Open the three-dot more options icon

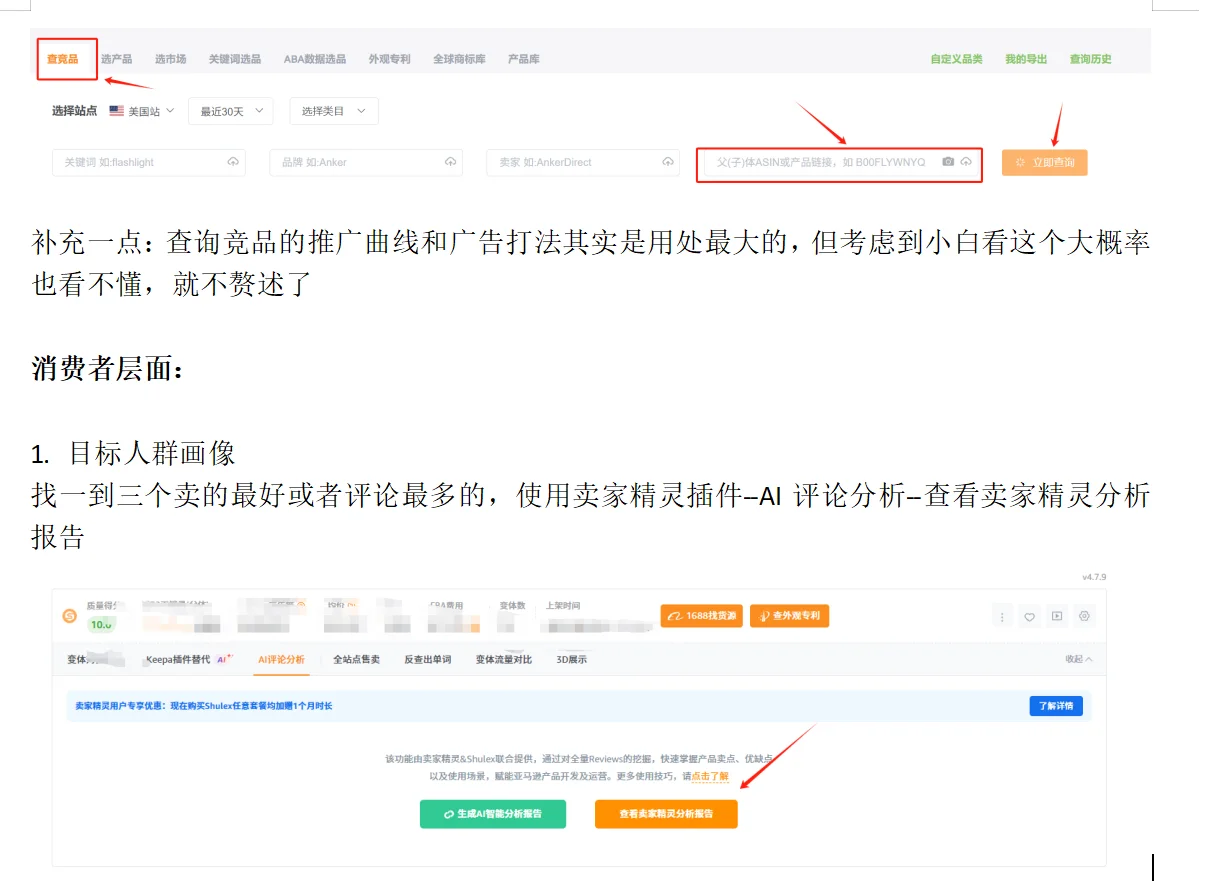1002,616
